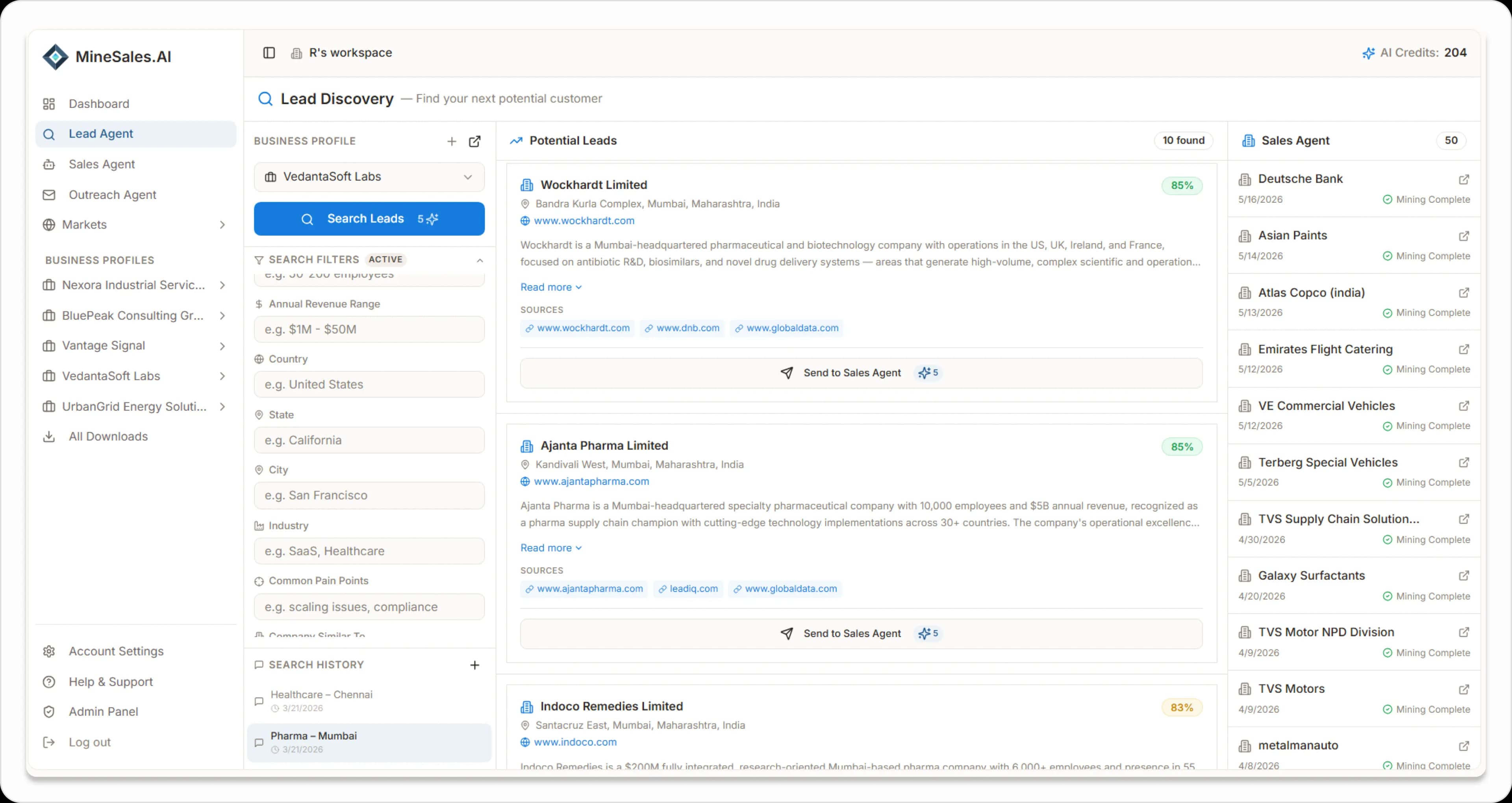Focus the City input field
This screenshot has height=803, width=1512.
point(369,496)
